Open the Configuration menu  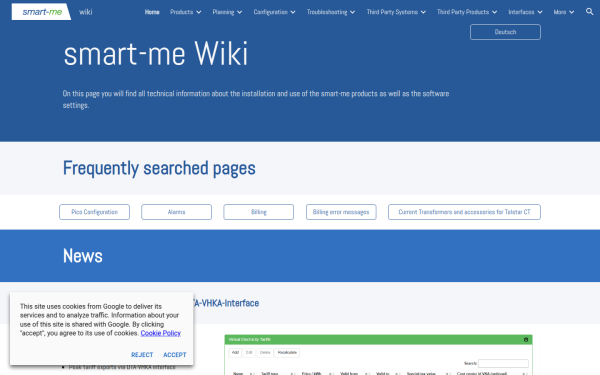click(x=271, y=12)
